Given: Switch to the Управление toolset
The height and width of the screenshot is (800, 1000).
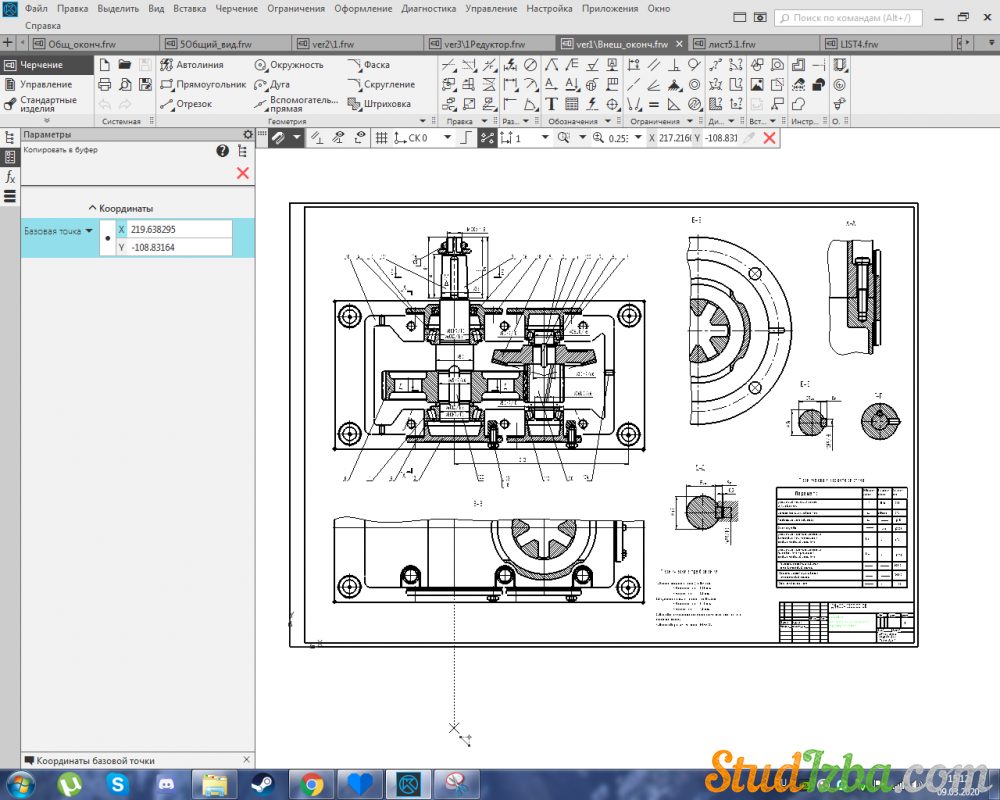Looking at the screenshot, I should [45, 85].
